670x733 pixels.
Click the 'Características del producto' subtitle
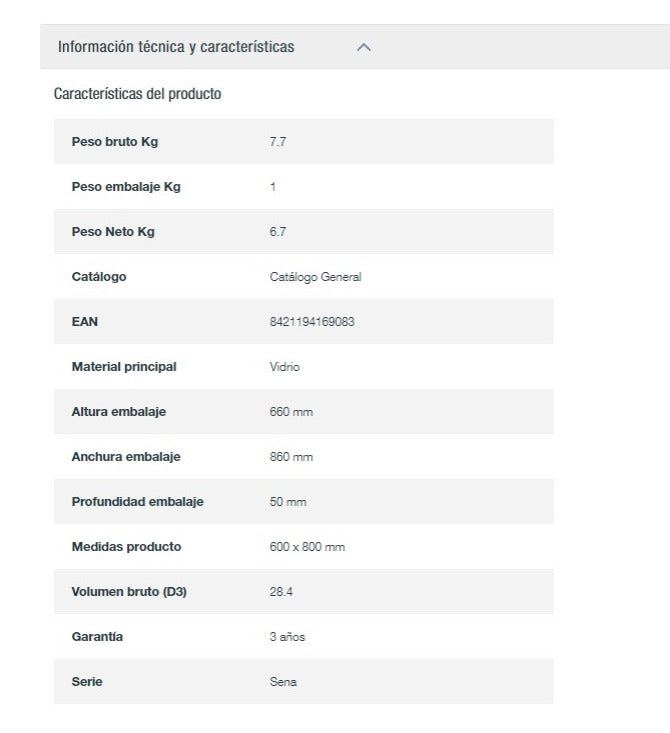pyautogui.click(x=137, y=94)
